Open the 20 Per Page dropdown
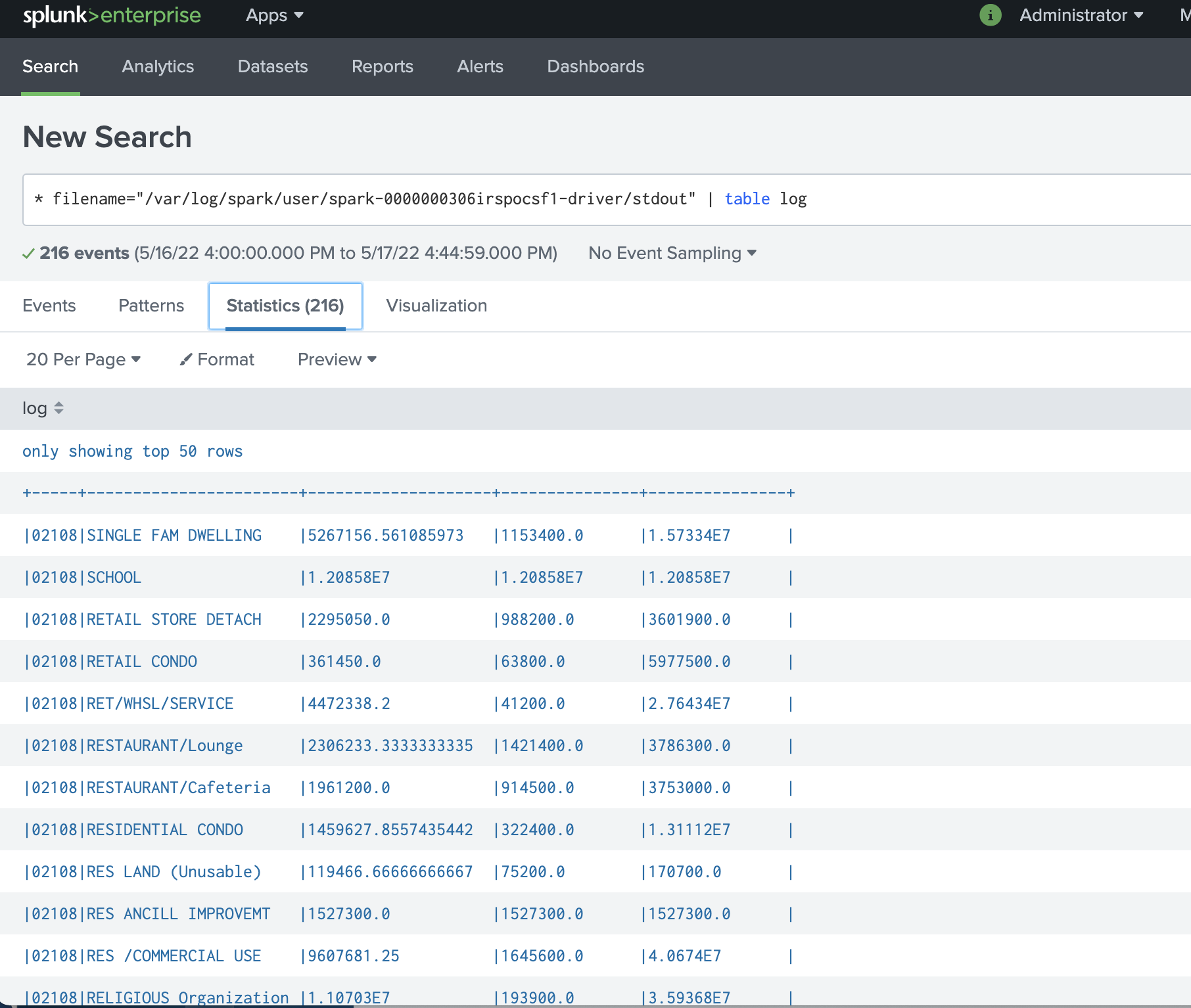1191x1008 pixels. click(83, 359)
